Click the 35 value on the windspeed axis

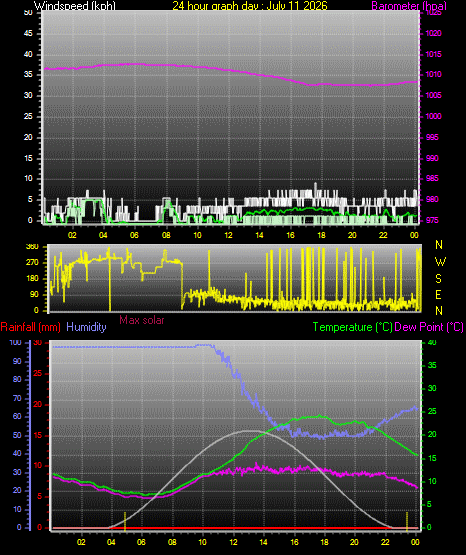28,75
